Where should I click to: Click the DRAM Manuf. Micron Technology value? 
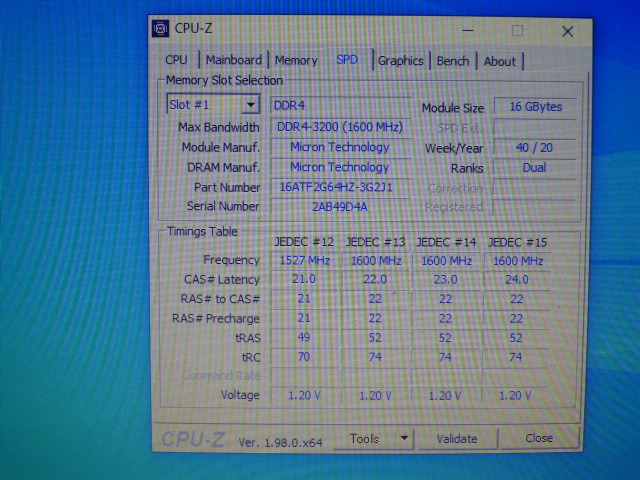point(340,167)
